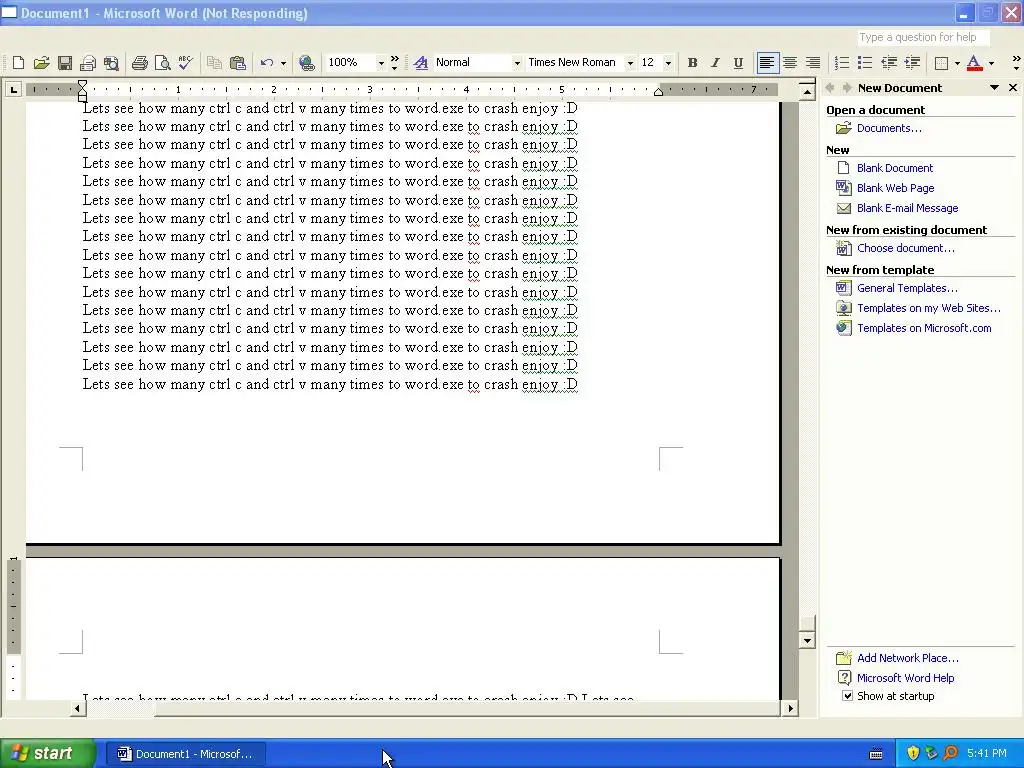1024x768 pixels.
Task: Open Templates on Microsoft.com link
Action: click(x=924, y=328)
